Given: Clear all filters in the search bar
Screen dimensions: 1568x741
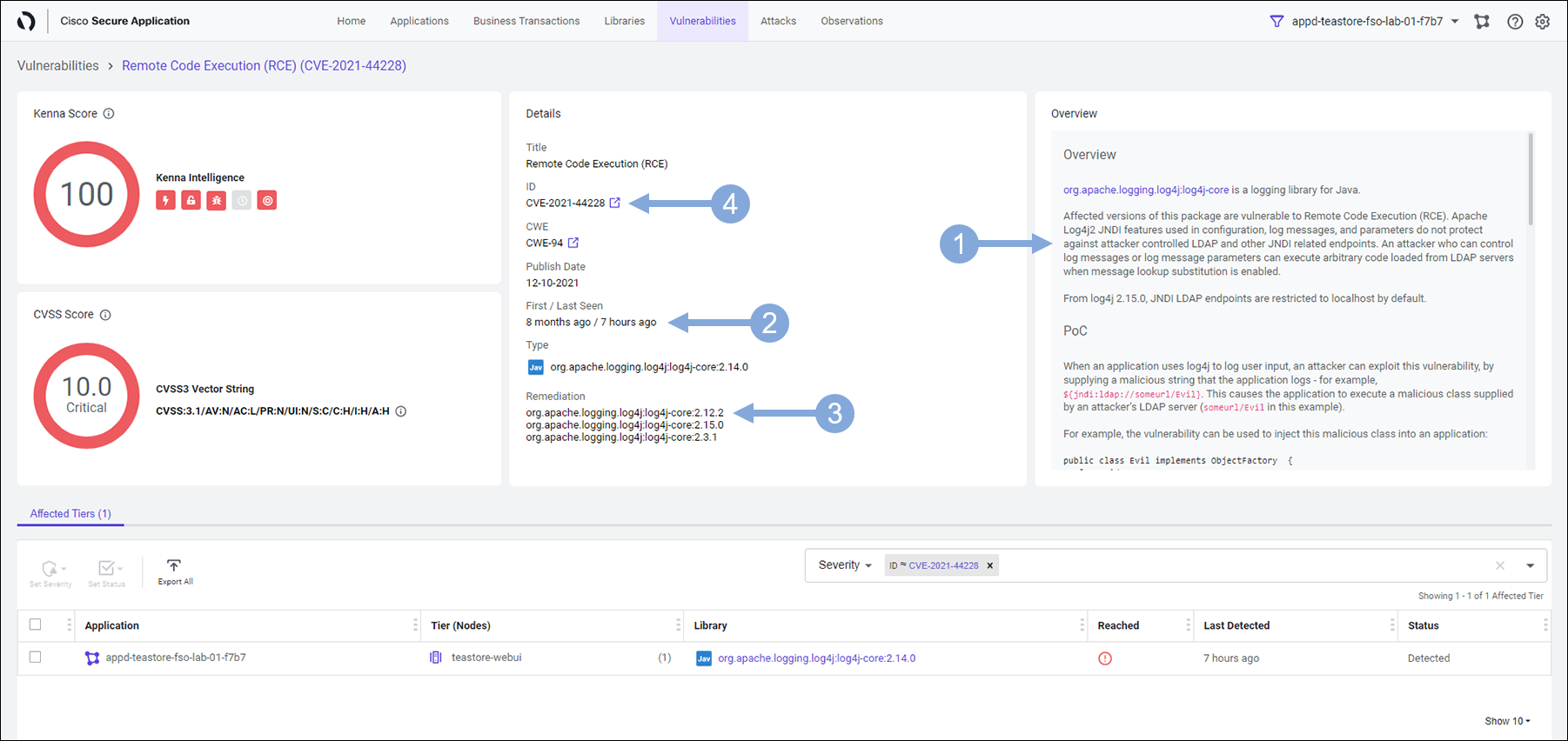Looking at the screenshot, I should [x=1500, y=565].
